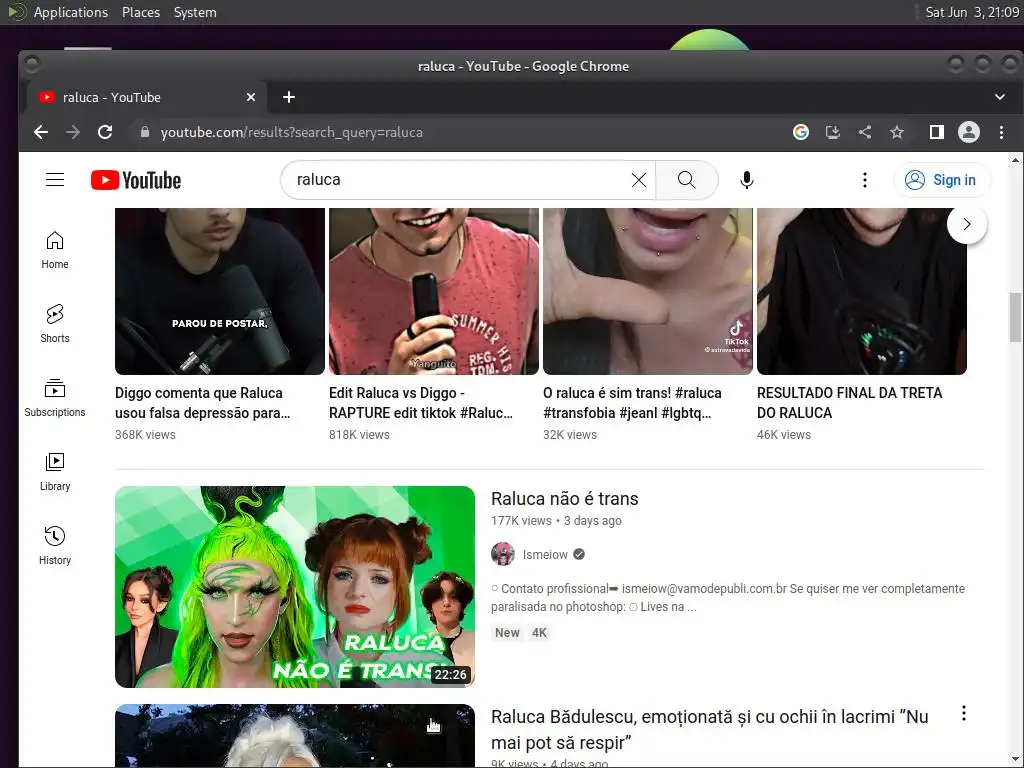
Task: Click the browser forward arrow
Action: tap(73, 132)
